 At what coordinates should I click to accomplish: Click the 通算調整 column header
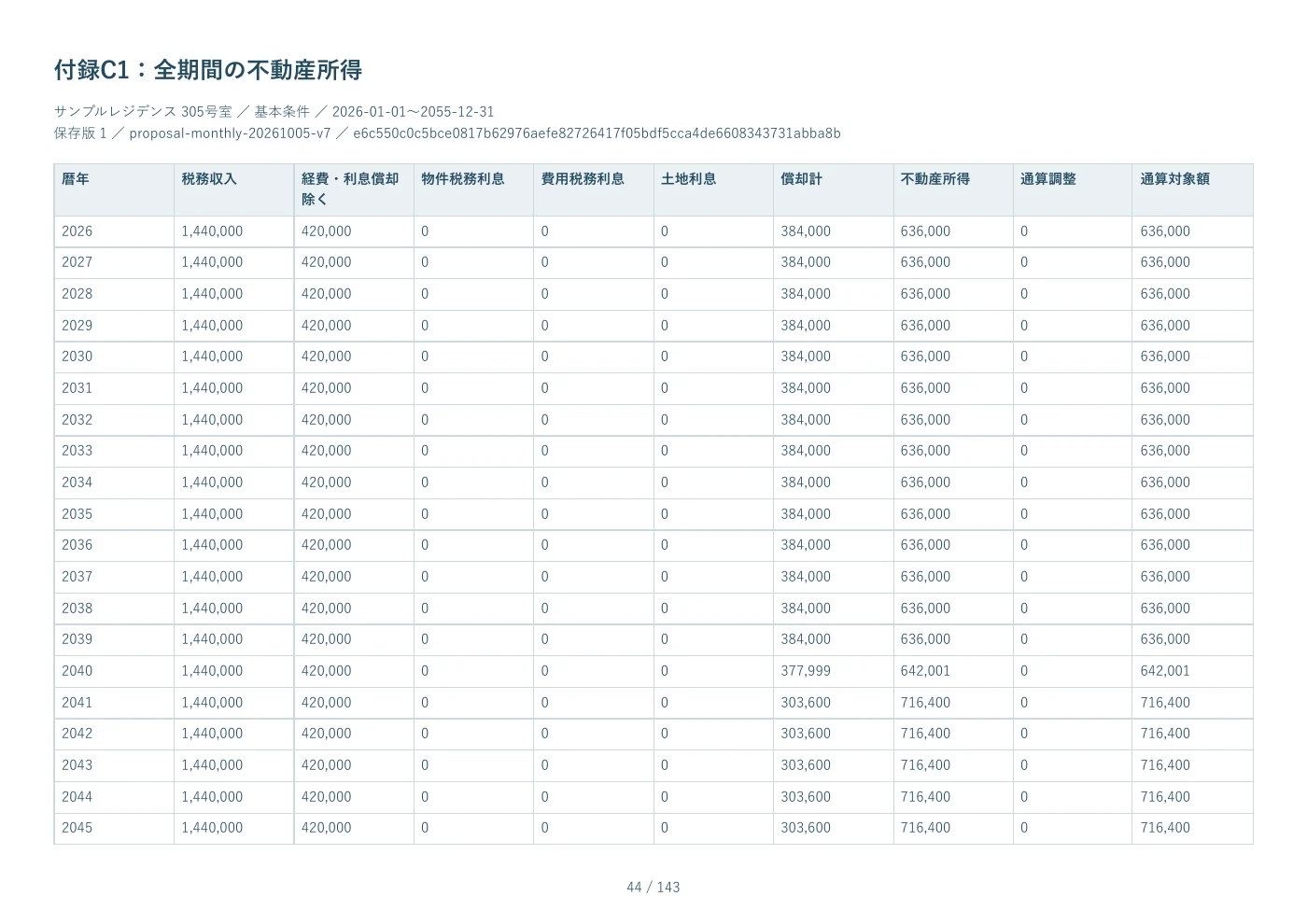click(1073, 189)
